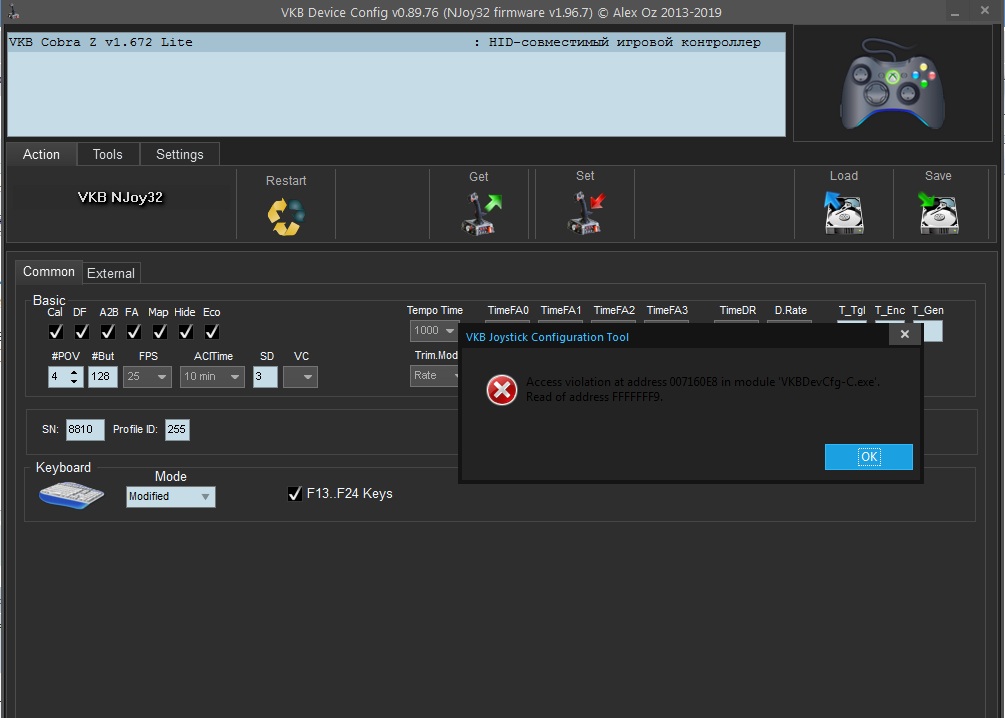
Task: Click the Keyboard section icon
Action: (x=71, y=496)
